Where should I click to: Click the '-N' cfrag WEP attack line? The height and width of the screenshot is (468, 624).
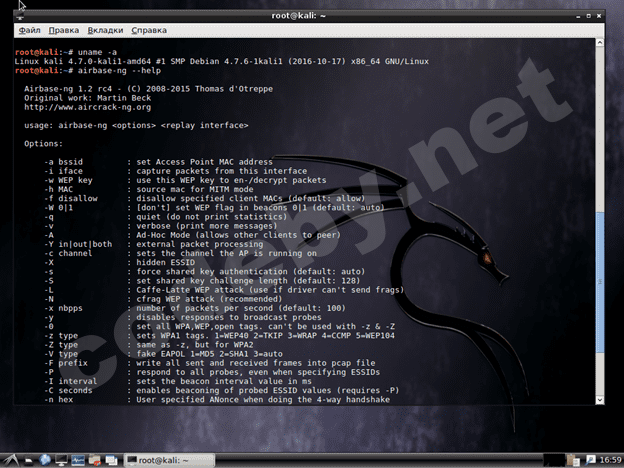point(163,299)
